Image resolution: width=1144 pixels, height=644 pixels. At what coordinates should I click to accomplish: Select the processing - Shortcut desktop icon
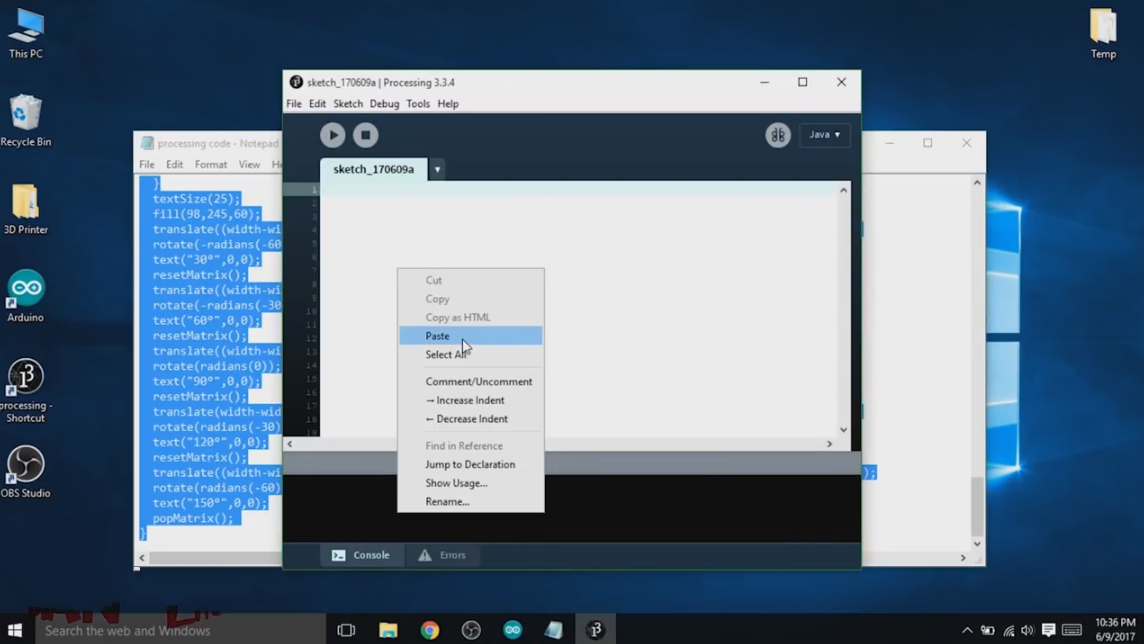[x=26, y=391]
